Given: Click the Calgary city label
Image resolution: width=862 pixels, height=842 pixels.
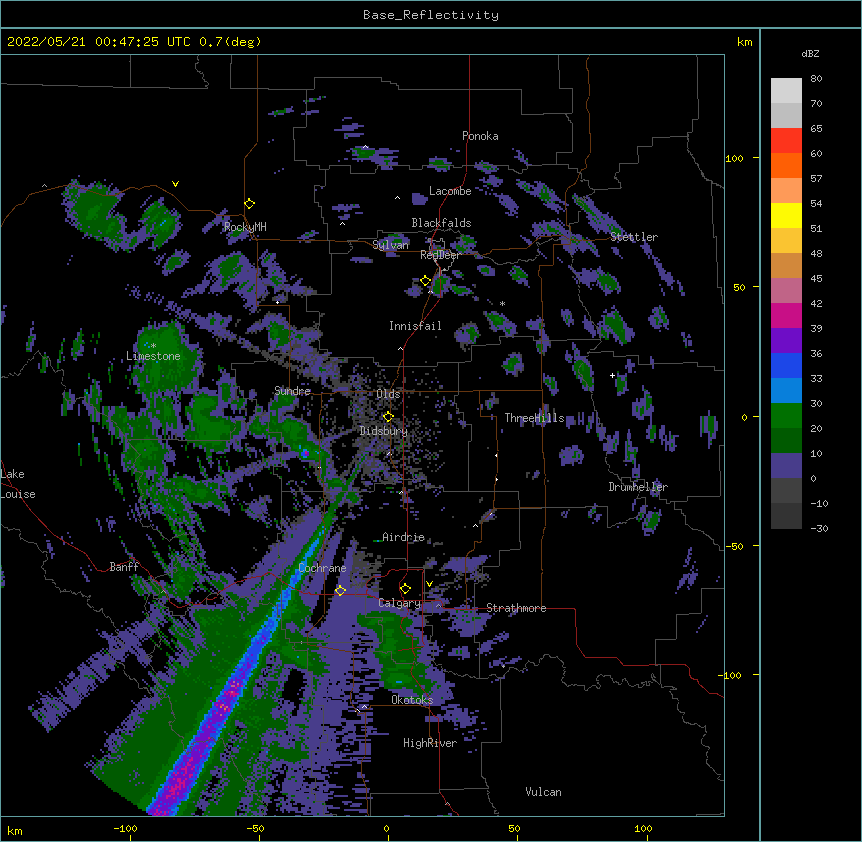Looking at the screenshot, I should pyautogui.click(x=399, y=603).
